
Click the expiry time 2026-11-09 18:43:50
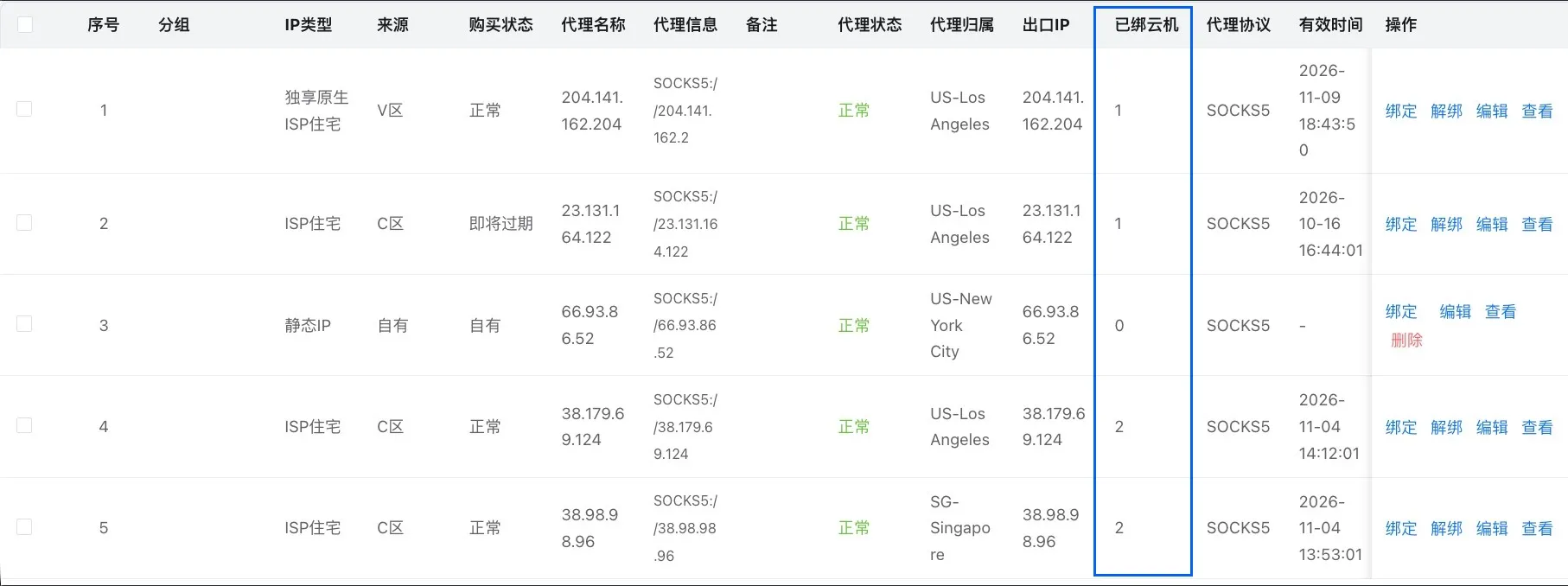coord(1327,111)
